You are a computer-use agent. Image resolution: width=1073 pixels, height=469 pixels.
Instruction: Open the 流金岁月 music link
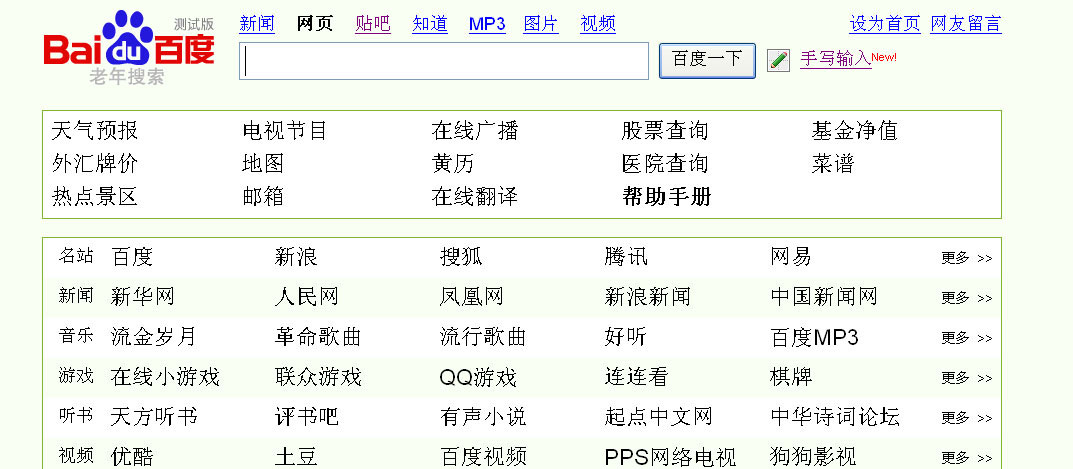tap(153, 337)
